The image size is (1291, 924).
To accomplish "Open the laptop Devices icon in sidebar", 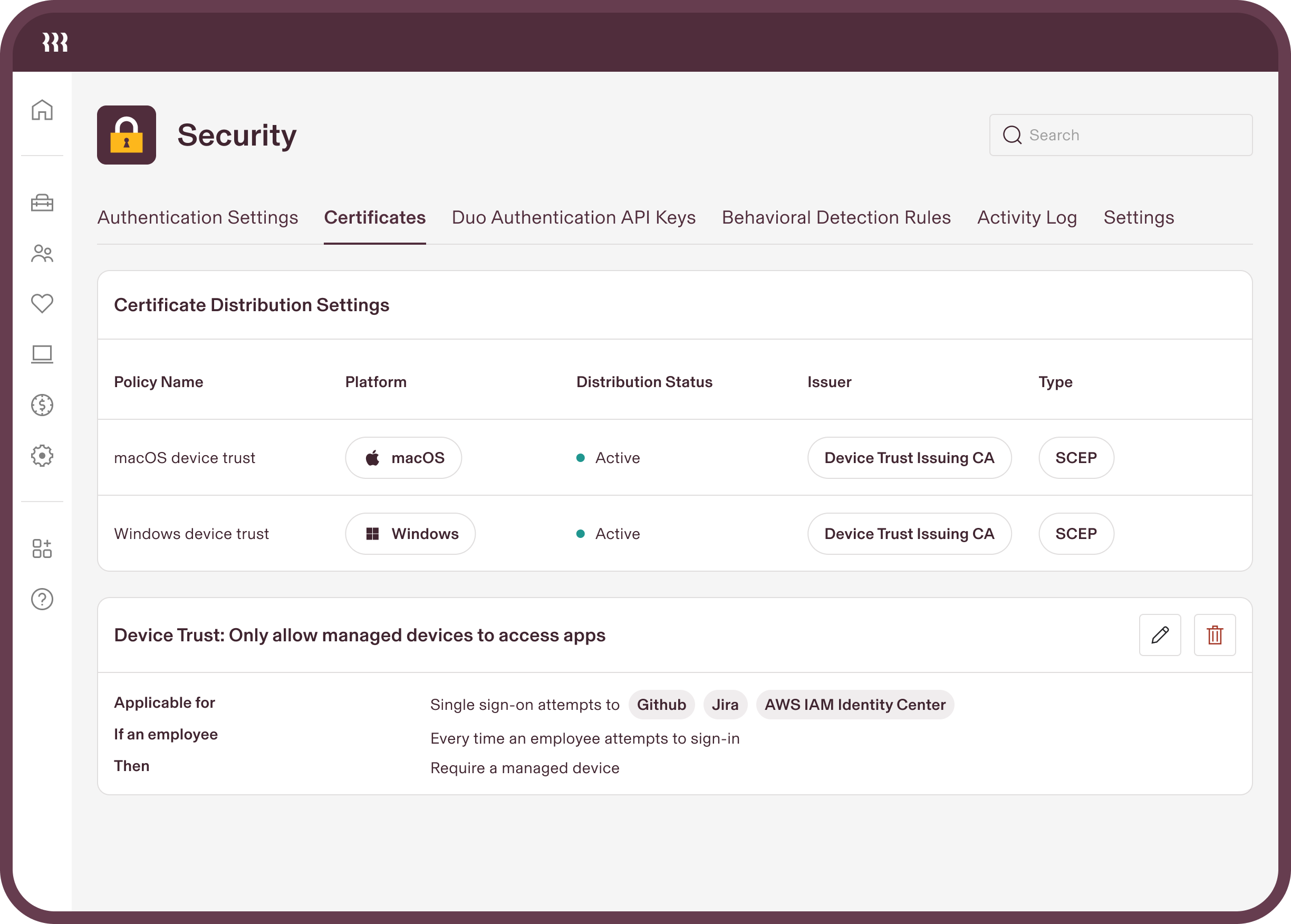I will pos(42,354).
